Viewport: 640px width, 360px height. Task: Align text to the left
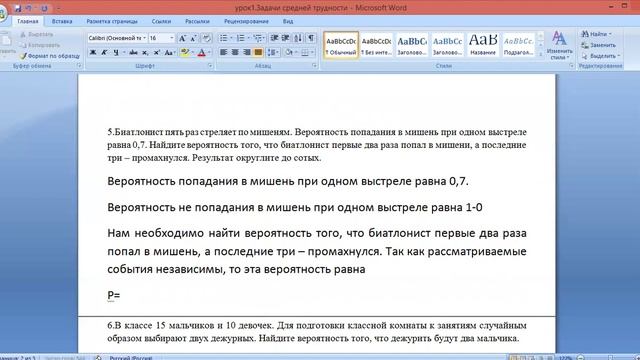[223, 53]
